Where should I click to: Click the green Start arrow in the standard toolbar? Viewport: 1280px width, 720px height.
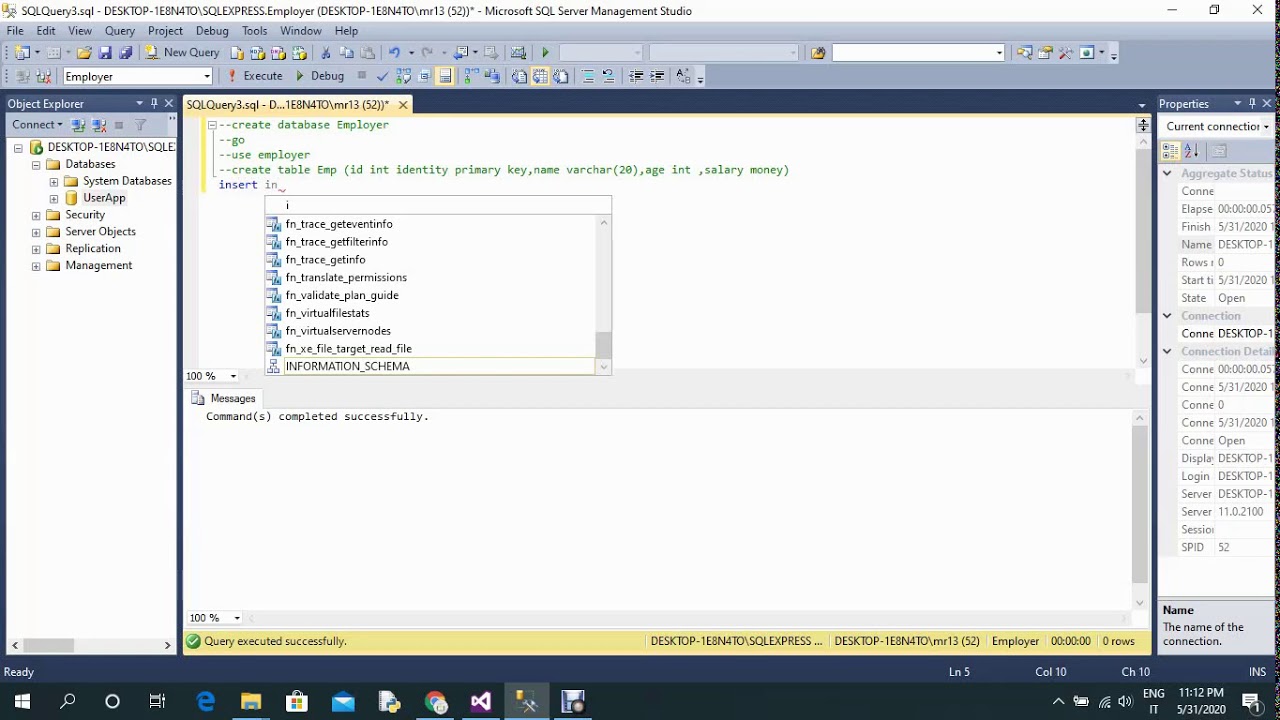coord(545,53)
